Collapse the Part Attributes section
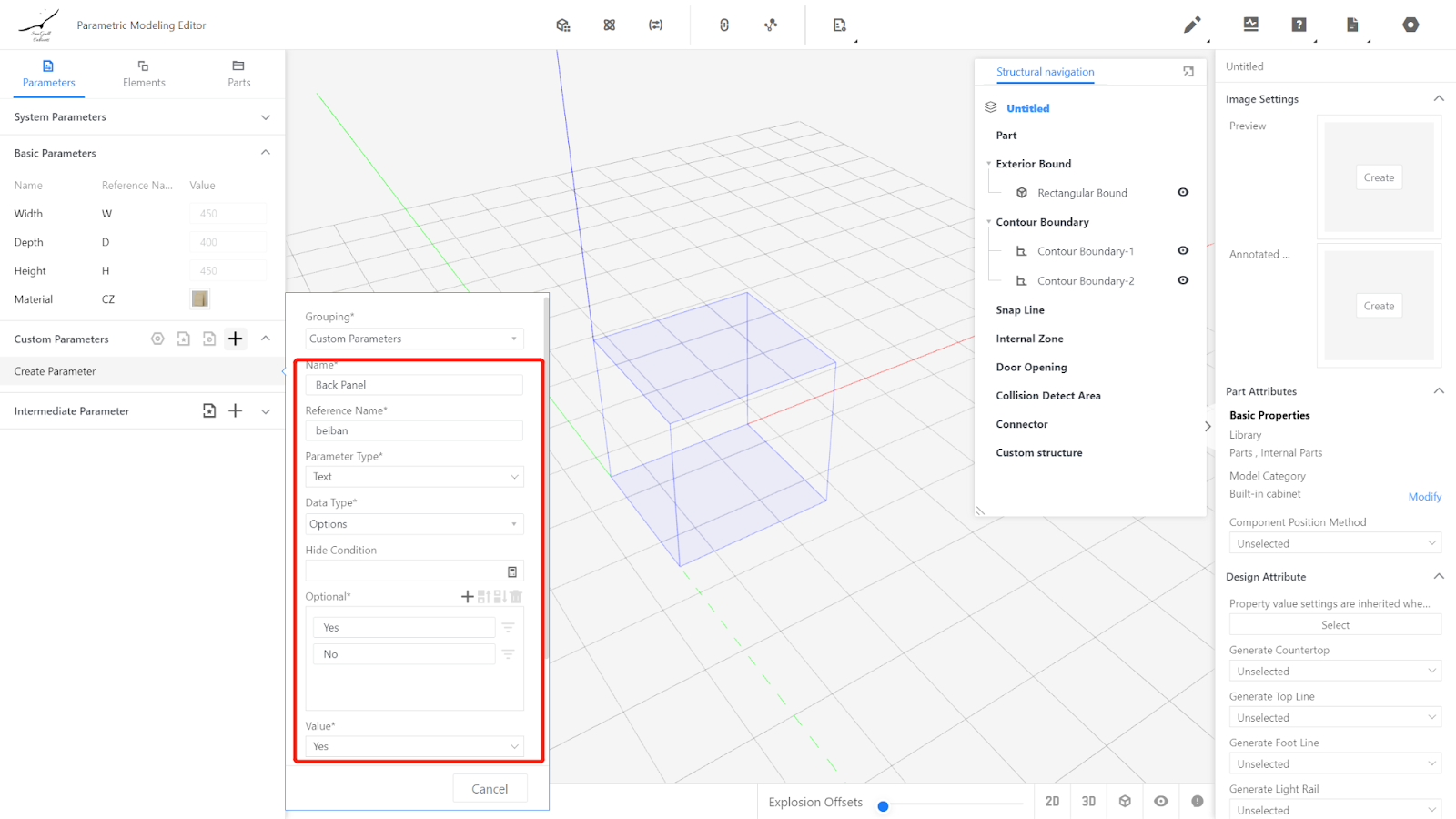This screenshot has width=1456, height=819. point(1439,390)
